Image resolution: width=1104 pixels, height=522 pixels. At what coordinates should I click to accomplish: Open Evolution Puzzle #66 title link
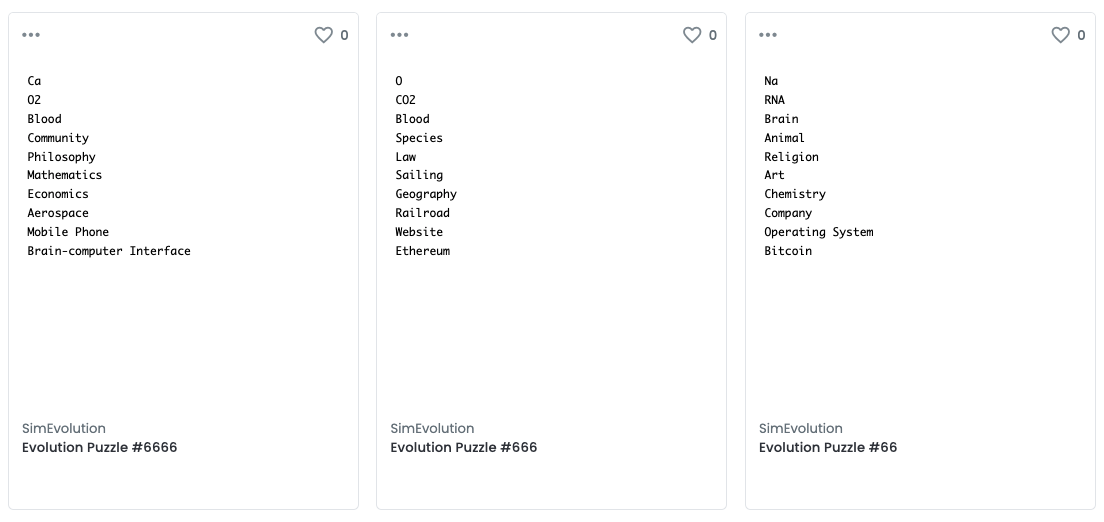828,447
